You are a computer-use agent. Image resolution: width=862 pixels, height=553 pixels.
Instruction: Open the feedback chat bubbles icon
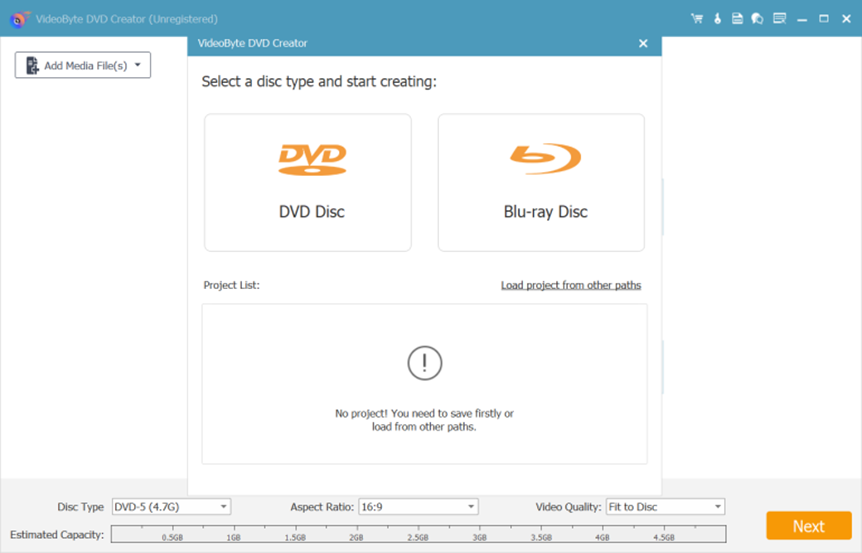click(758, 19)
